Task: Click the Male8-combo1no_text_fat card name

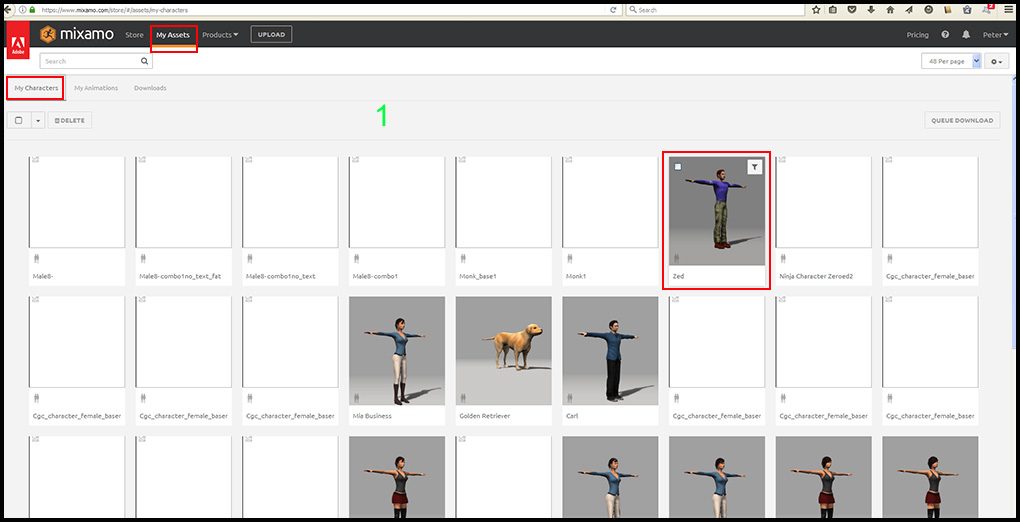Action: coord(180,277)
